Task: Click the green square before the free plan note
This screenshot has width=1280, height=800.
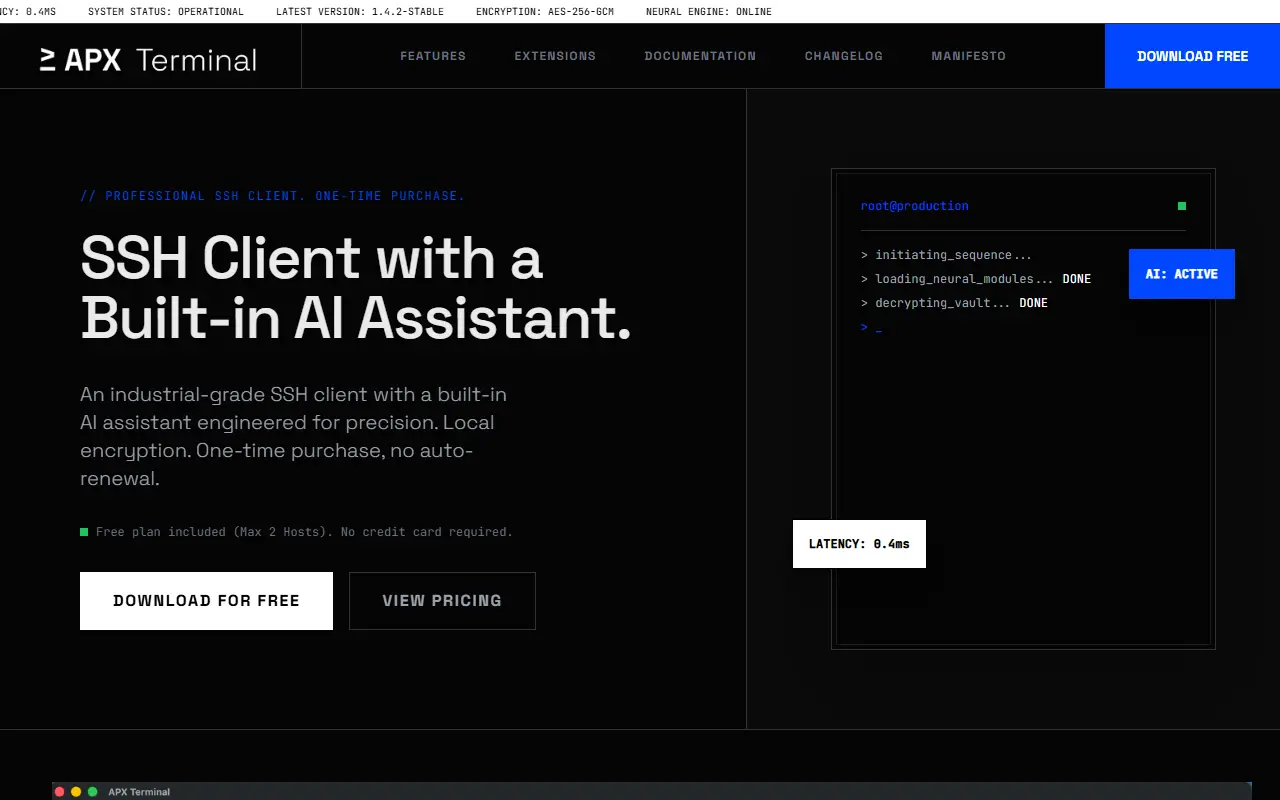Action: [84, 532]
